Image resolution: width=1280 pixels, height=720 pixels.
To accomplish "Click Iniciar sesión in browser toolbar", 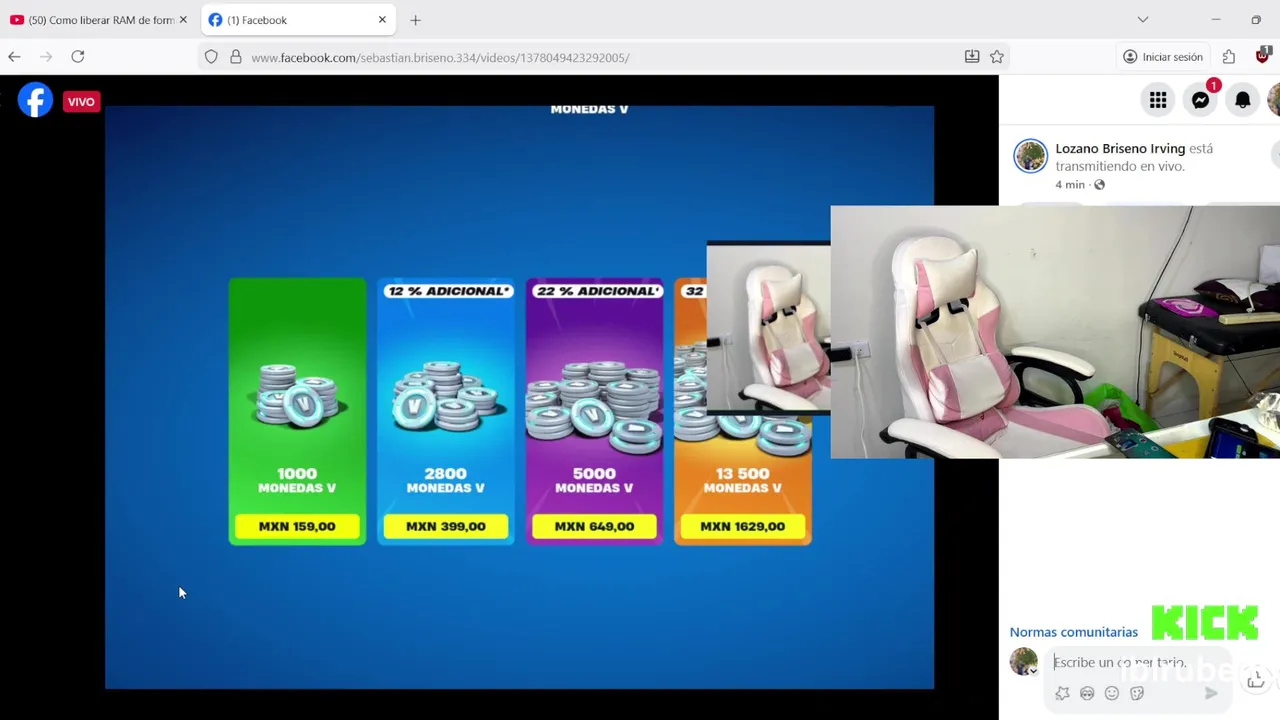I will click(x=1162, y=57).
